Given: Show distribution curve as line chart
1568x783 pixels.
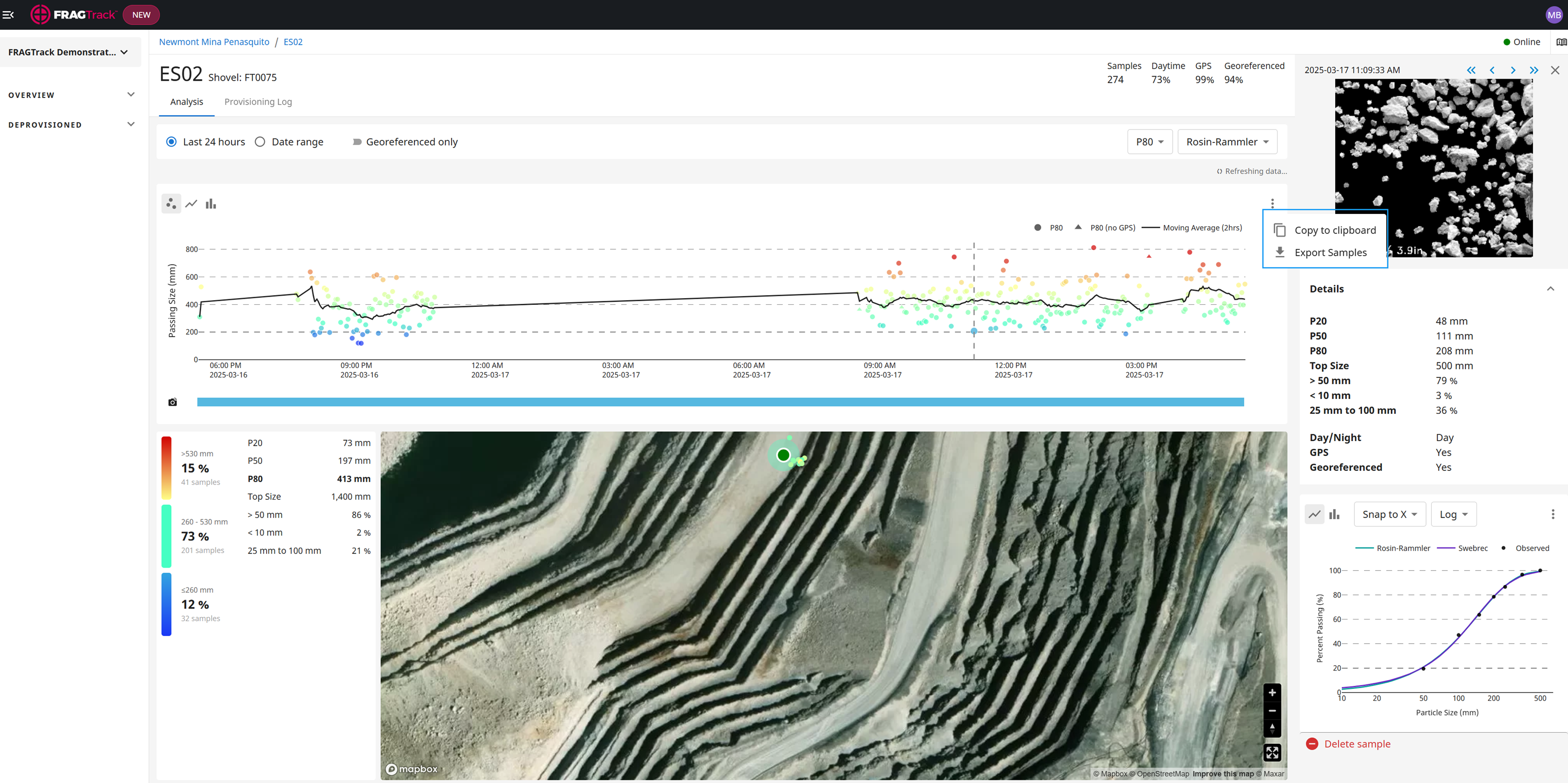Looking at the screenshot, I should pos(1315,515).
